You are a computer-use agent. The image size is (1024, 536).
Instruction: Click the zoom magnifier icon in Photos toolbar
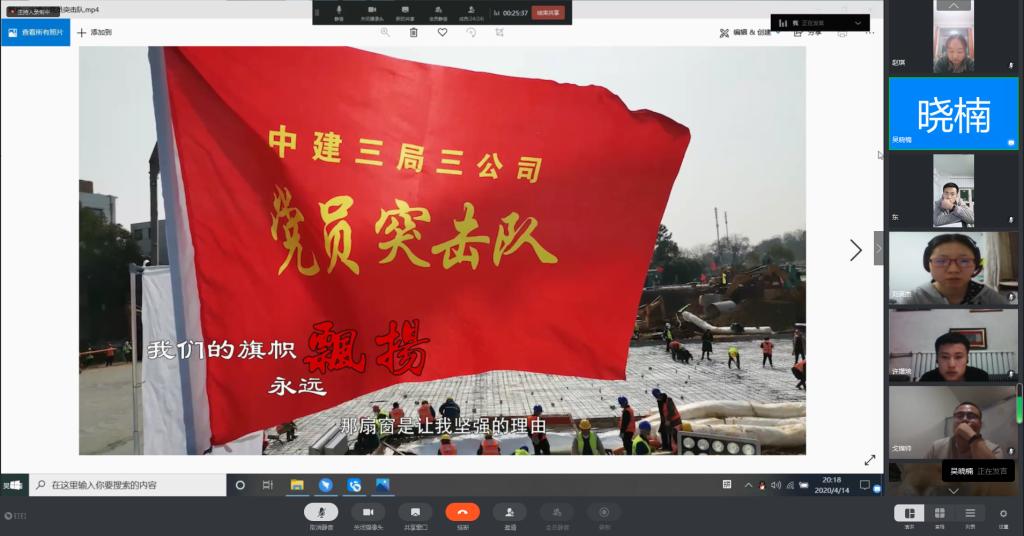385,32
